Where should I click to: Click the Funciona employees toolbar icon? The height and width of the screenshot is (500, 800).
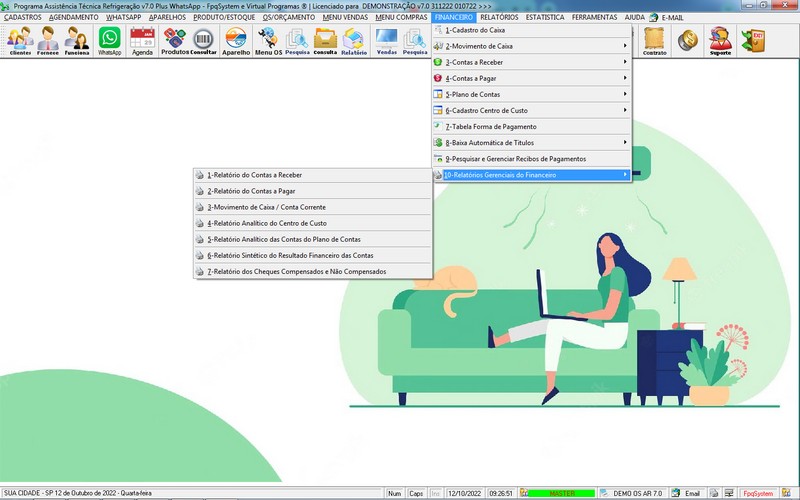pyautogui.click(x=77, y=41)
